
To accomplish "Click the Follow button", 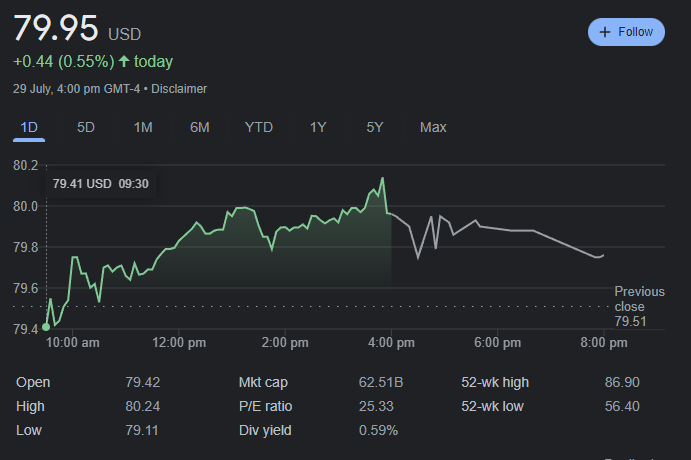I will coord(626,32).
